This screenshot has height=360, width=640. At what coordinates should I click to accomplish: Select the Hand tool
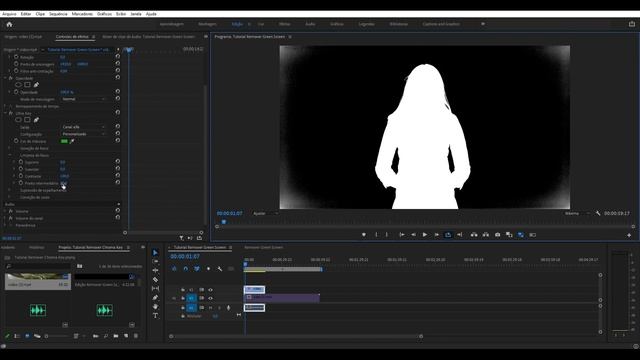click(155, 307)
